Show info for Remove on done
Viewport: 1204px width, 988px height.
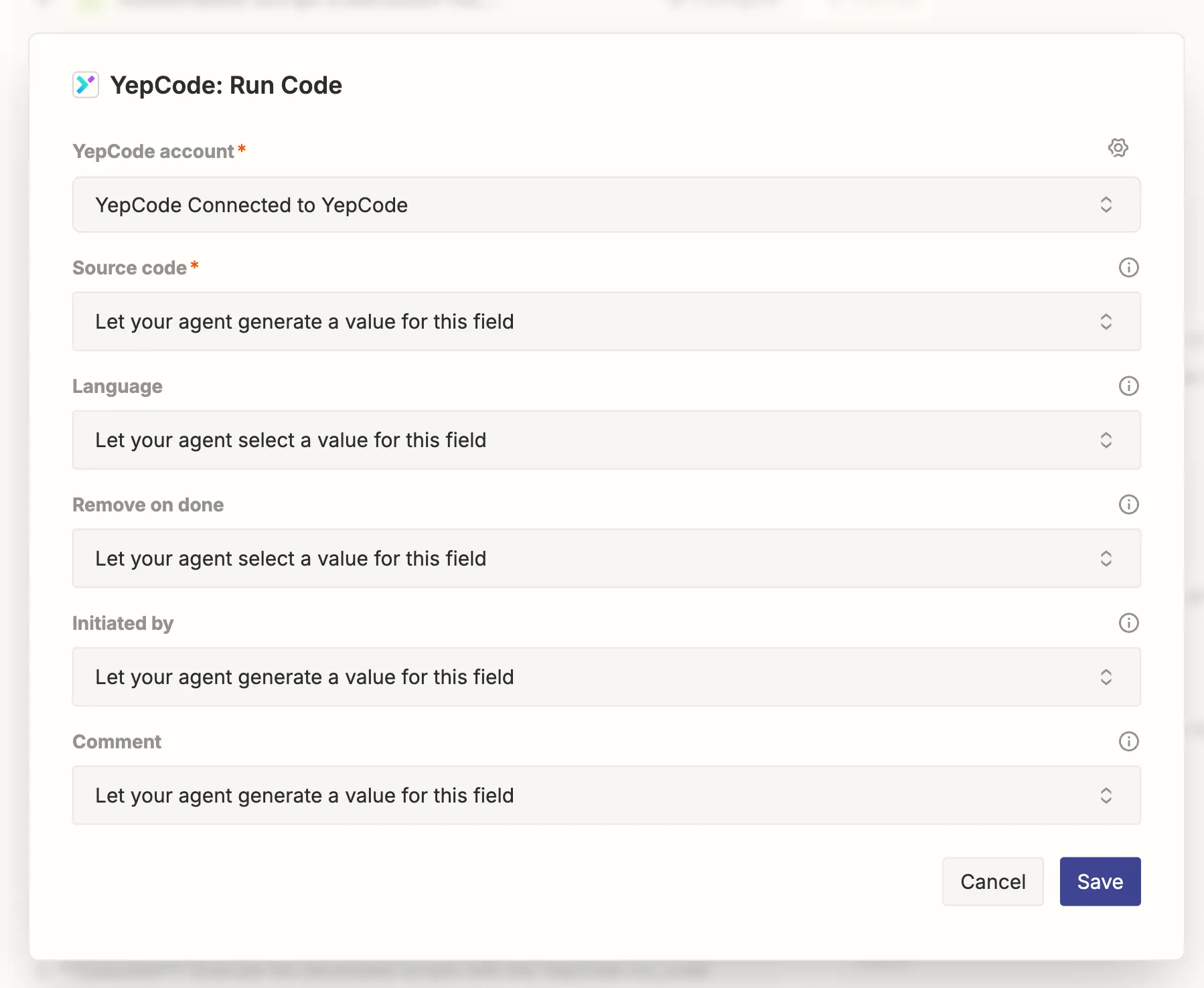coord(1128,505)
